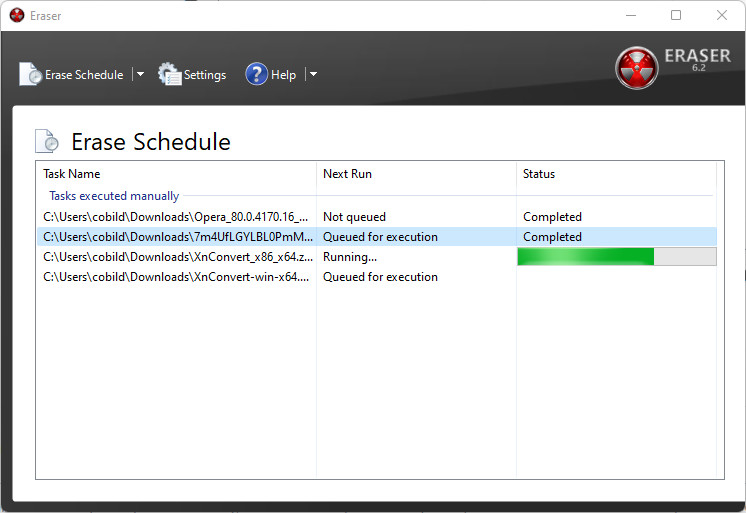Open the Settings toolbar label

click(205, 75)
